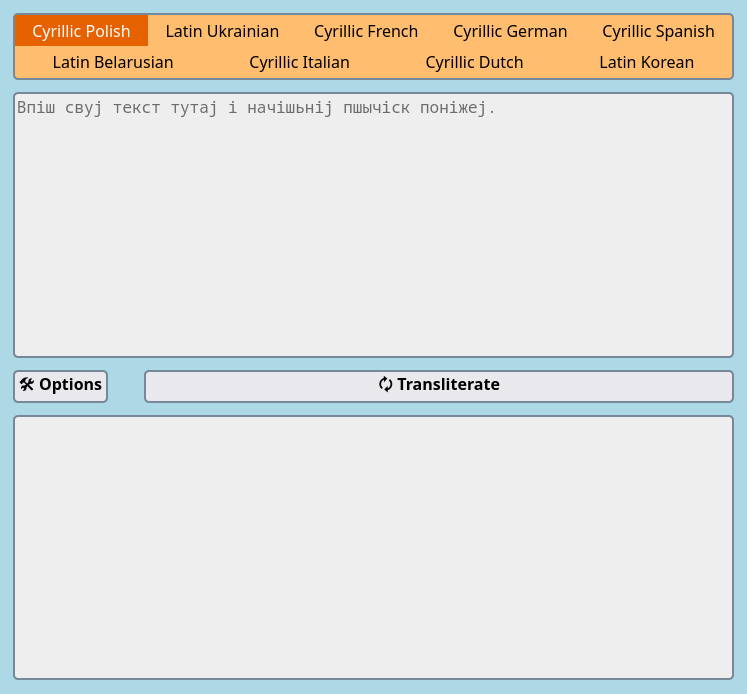Pick the Latin Korean tab
The width and height of the screenshot is (747, 694).
pos(646,62)
